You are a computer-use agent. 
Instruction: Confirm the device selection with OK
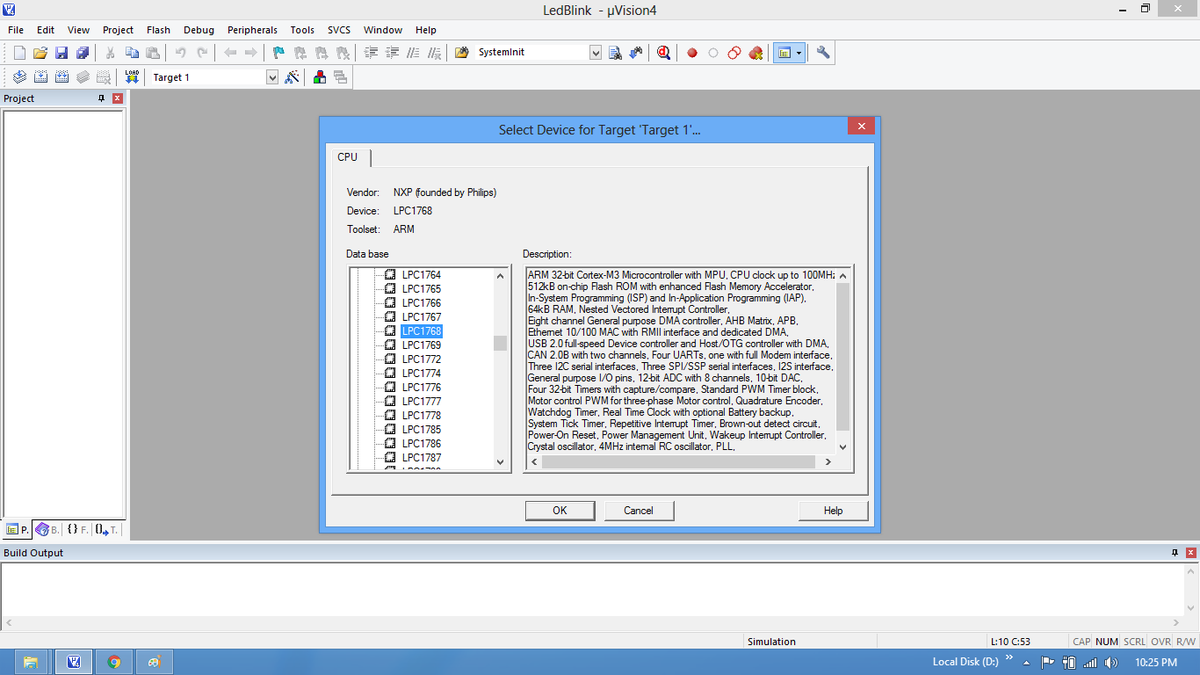(560, 510)
